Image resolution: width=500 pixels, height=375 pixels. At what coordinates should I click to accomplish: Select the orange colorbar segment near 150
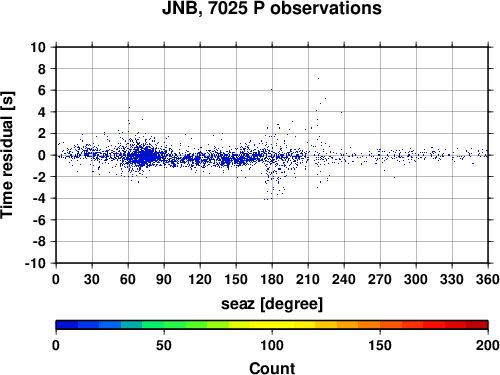(369, 325)
